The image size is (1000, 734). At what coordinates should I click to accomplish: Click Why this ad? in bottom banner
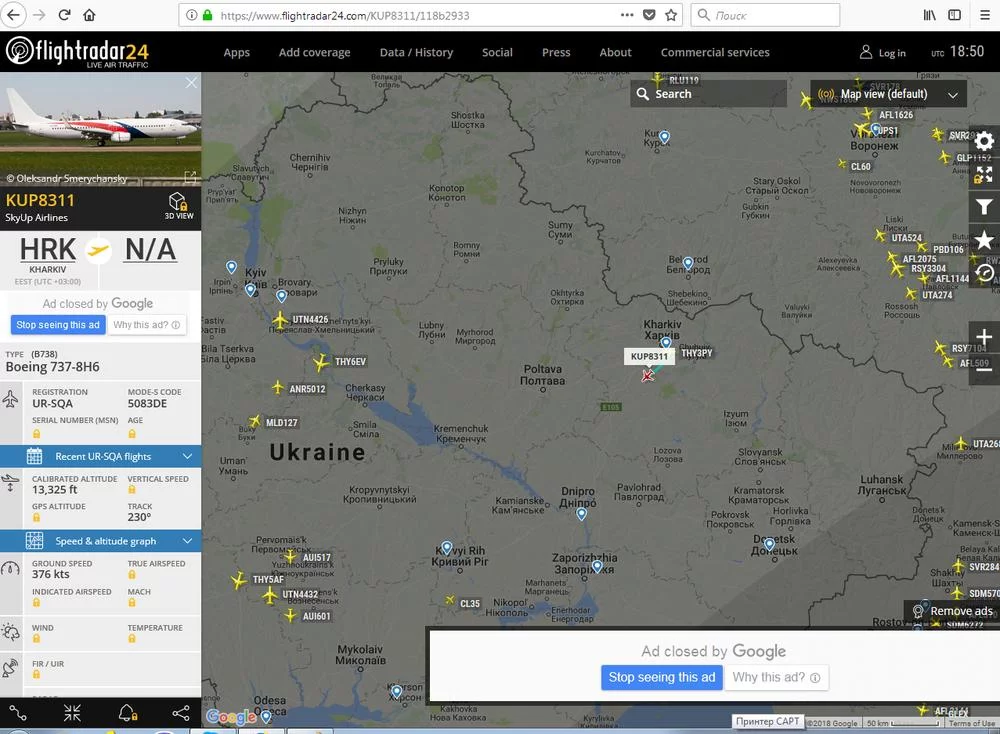click(776, 677)
